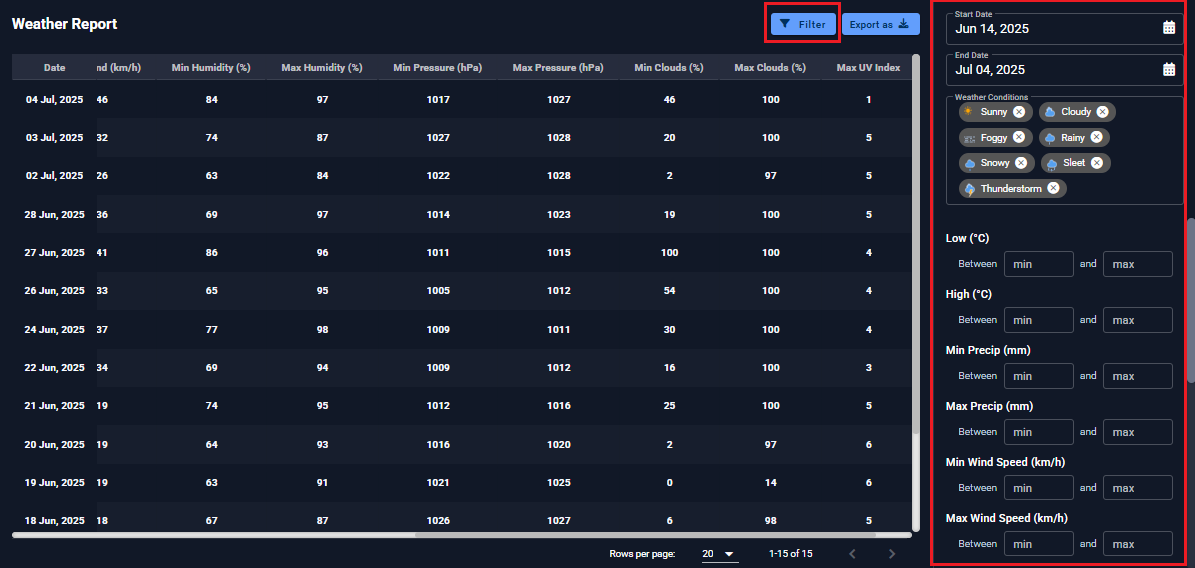Remove the Sunny condition chip
The width and height of the screenshot is (1195, 568).
coord(1019,112)
